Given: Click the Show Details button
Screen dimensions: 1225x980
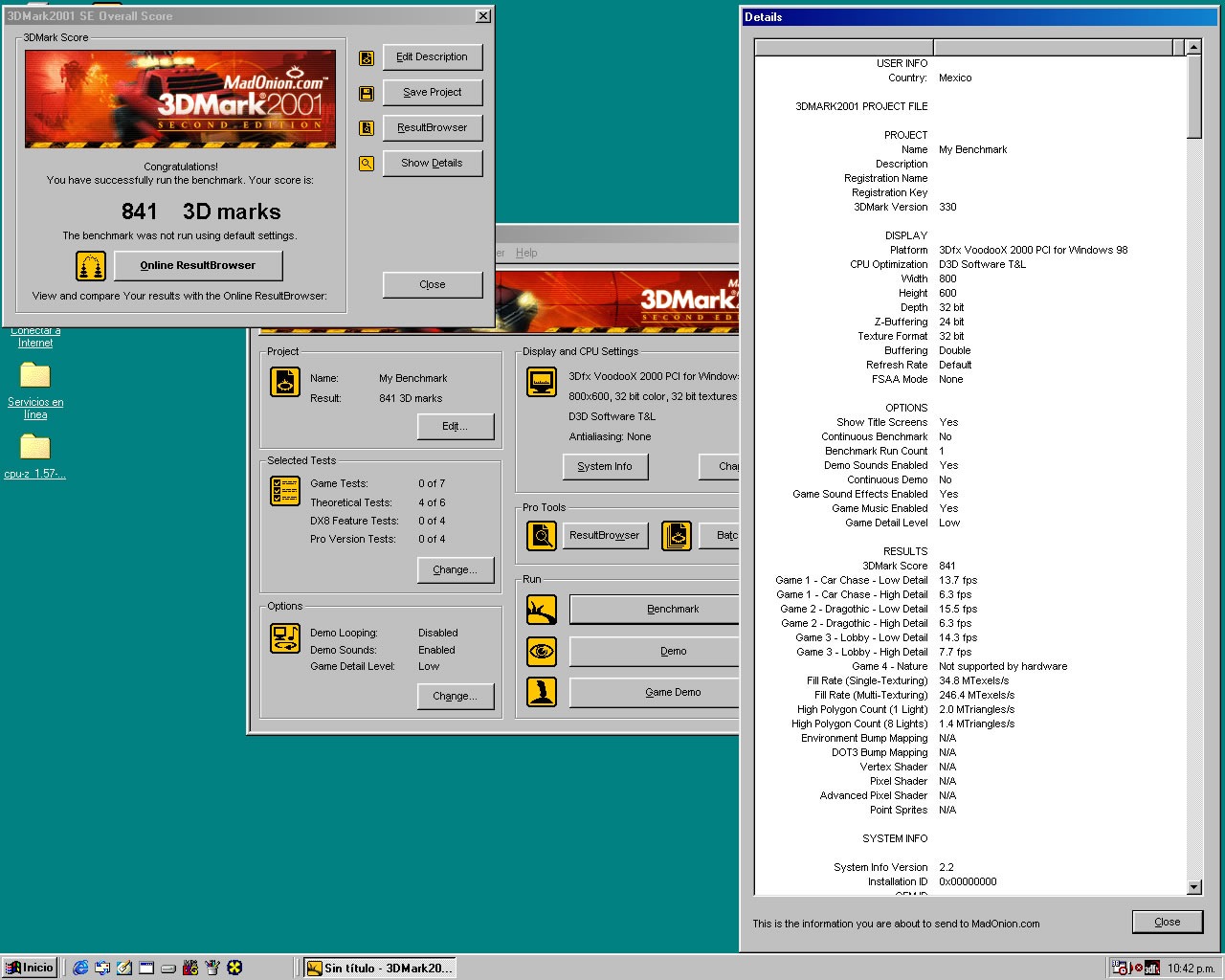Looking at the screenshot, I should pos(433,164).
